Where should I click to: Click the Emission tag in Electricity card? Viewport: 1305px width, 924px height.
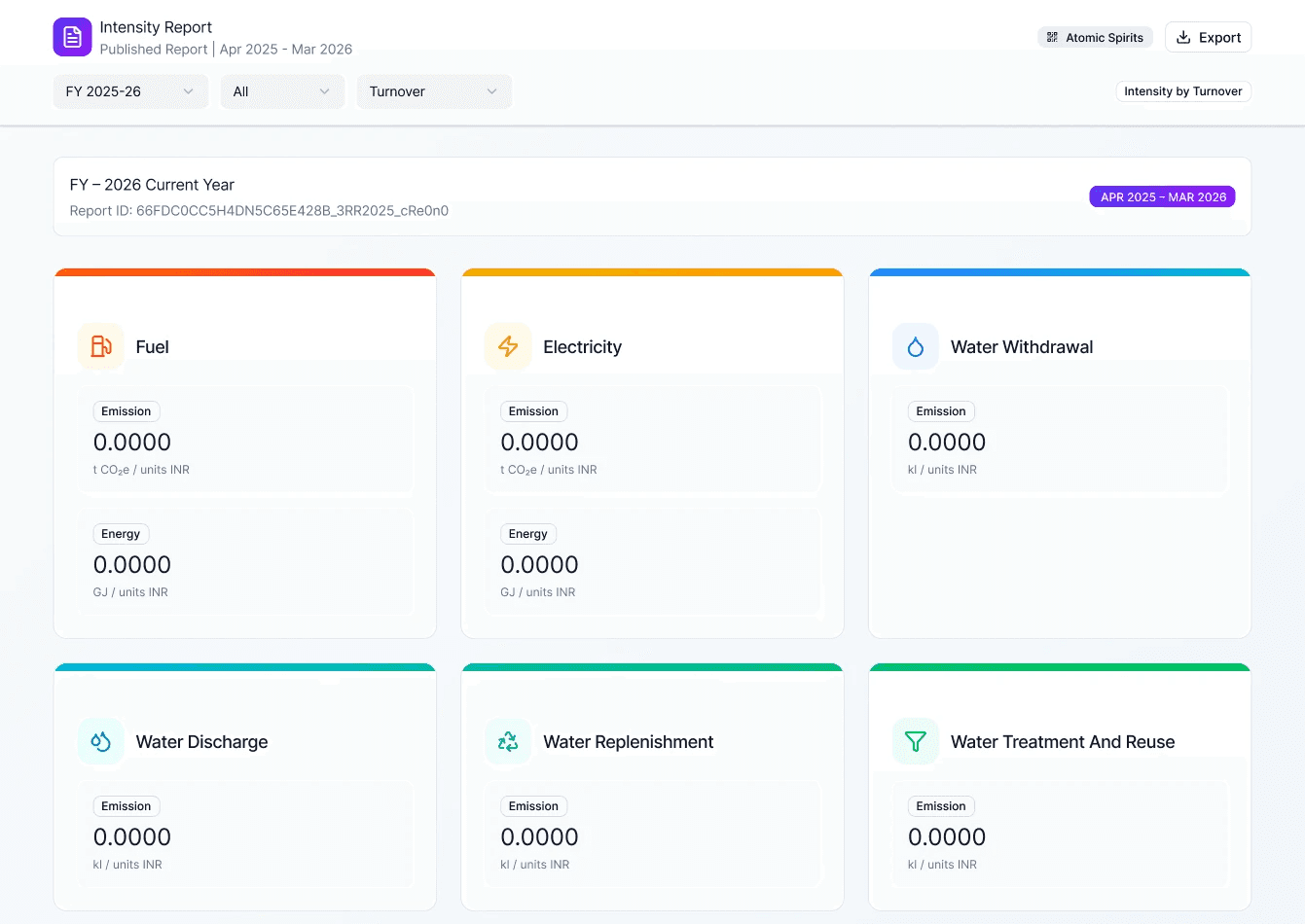point(533,411)
